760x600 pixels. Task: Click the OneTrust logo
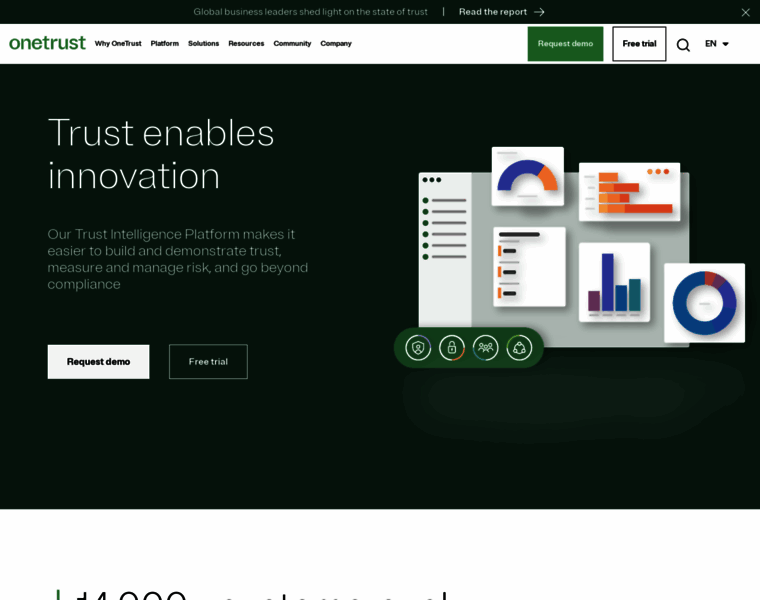click(48, 43)
